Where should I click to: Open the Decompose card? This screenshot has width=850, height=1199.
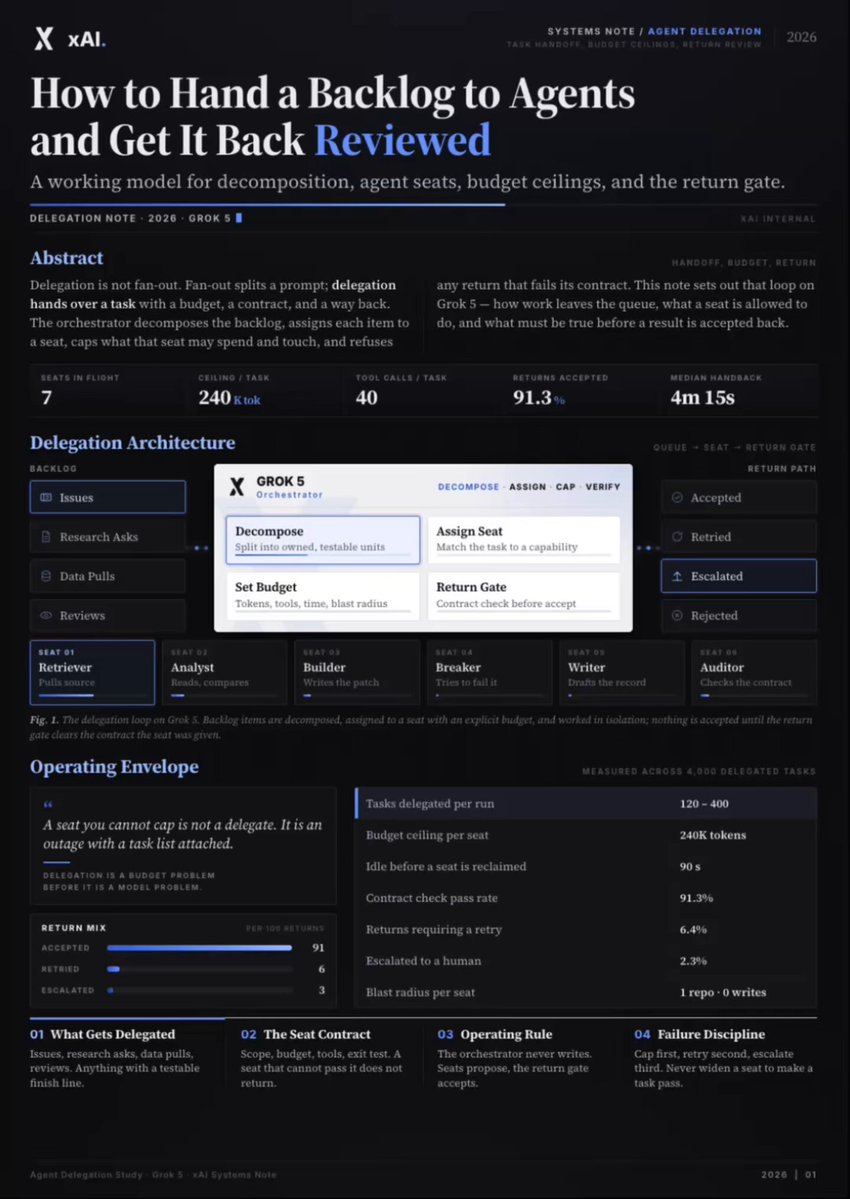point(323,540)
